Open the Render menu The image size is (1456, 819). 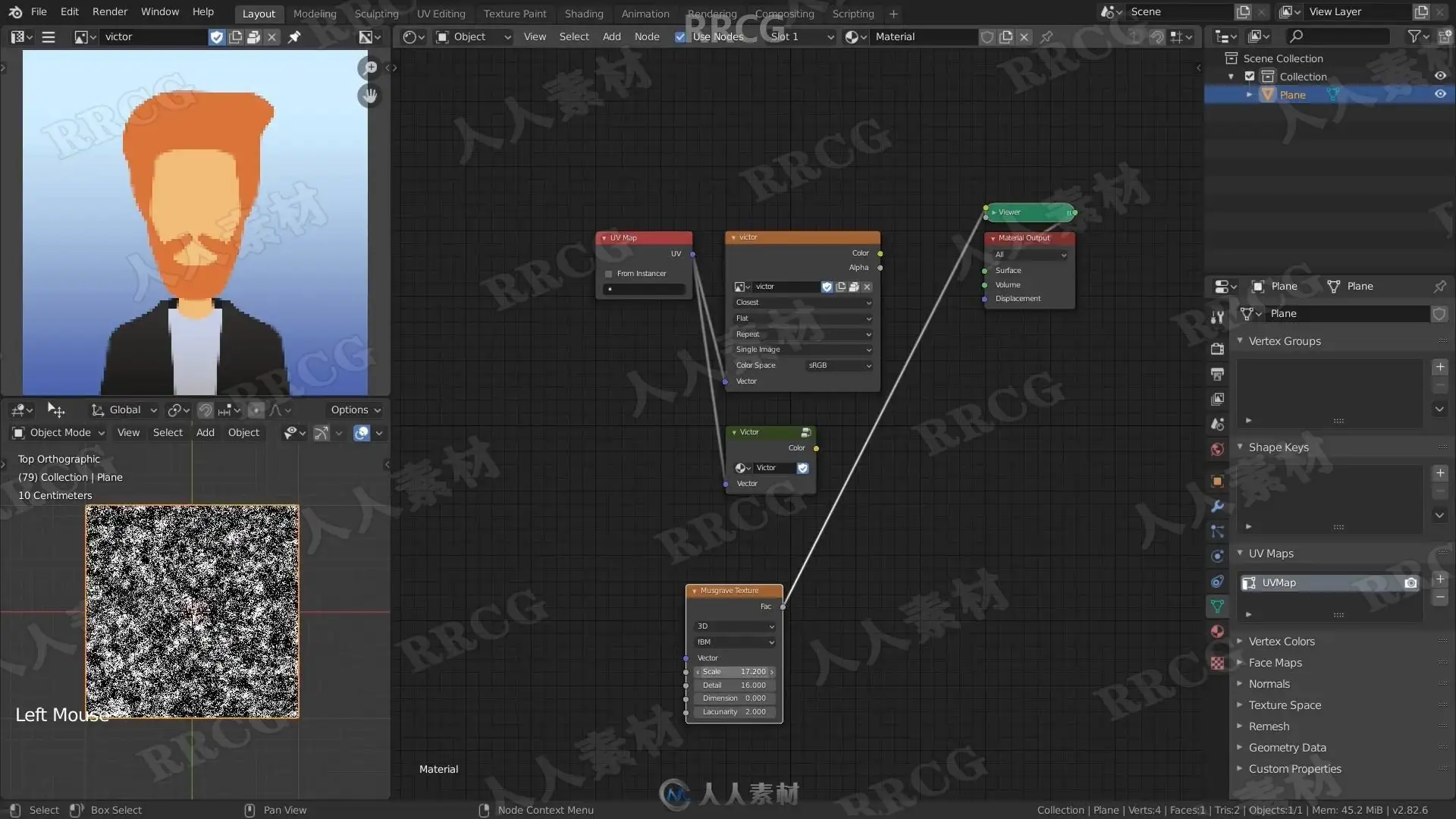pos(110,11)
